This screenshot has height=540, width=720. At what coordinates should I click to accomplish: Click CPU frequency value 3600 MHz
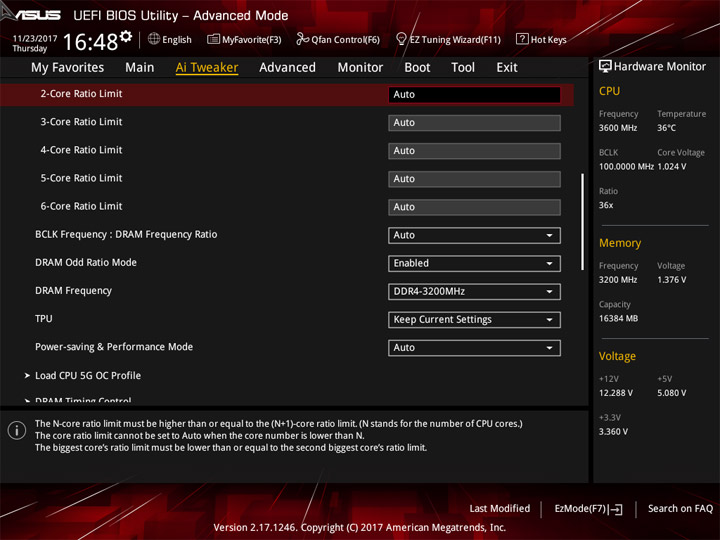(x=618, y=128)
